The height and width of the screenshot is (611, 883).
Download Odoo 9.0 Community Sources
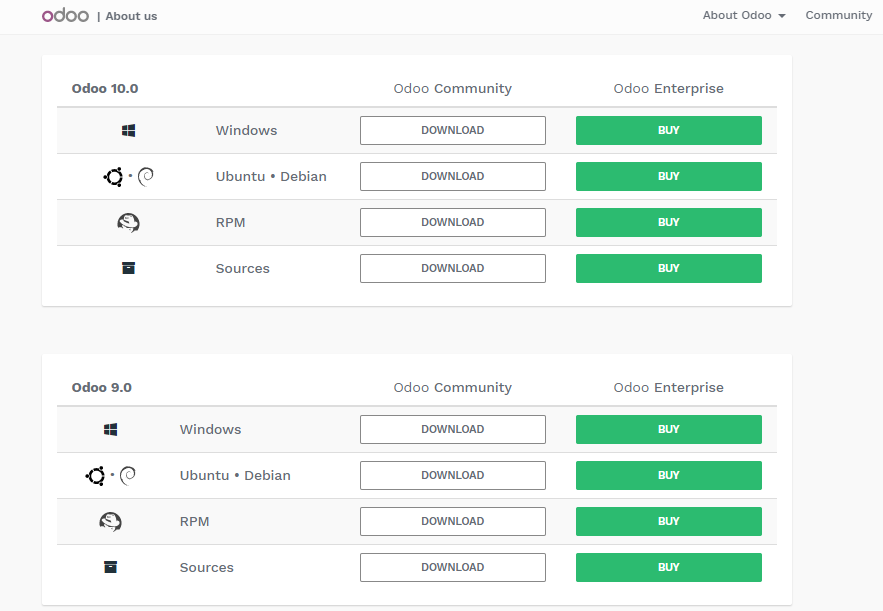[x=452, y=568]
